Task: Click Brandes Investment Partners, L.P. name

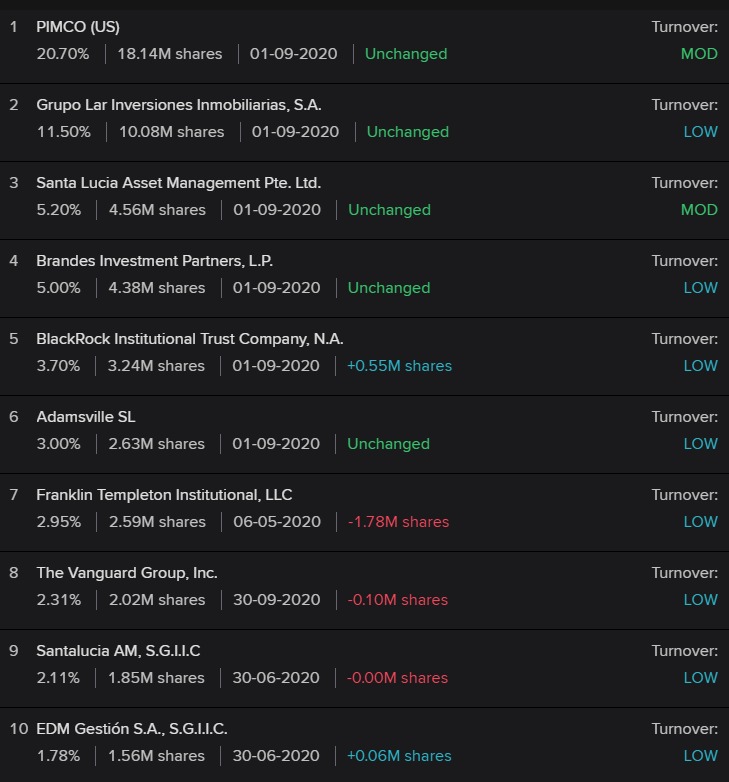Action: (x=154, y=261)
